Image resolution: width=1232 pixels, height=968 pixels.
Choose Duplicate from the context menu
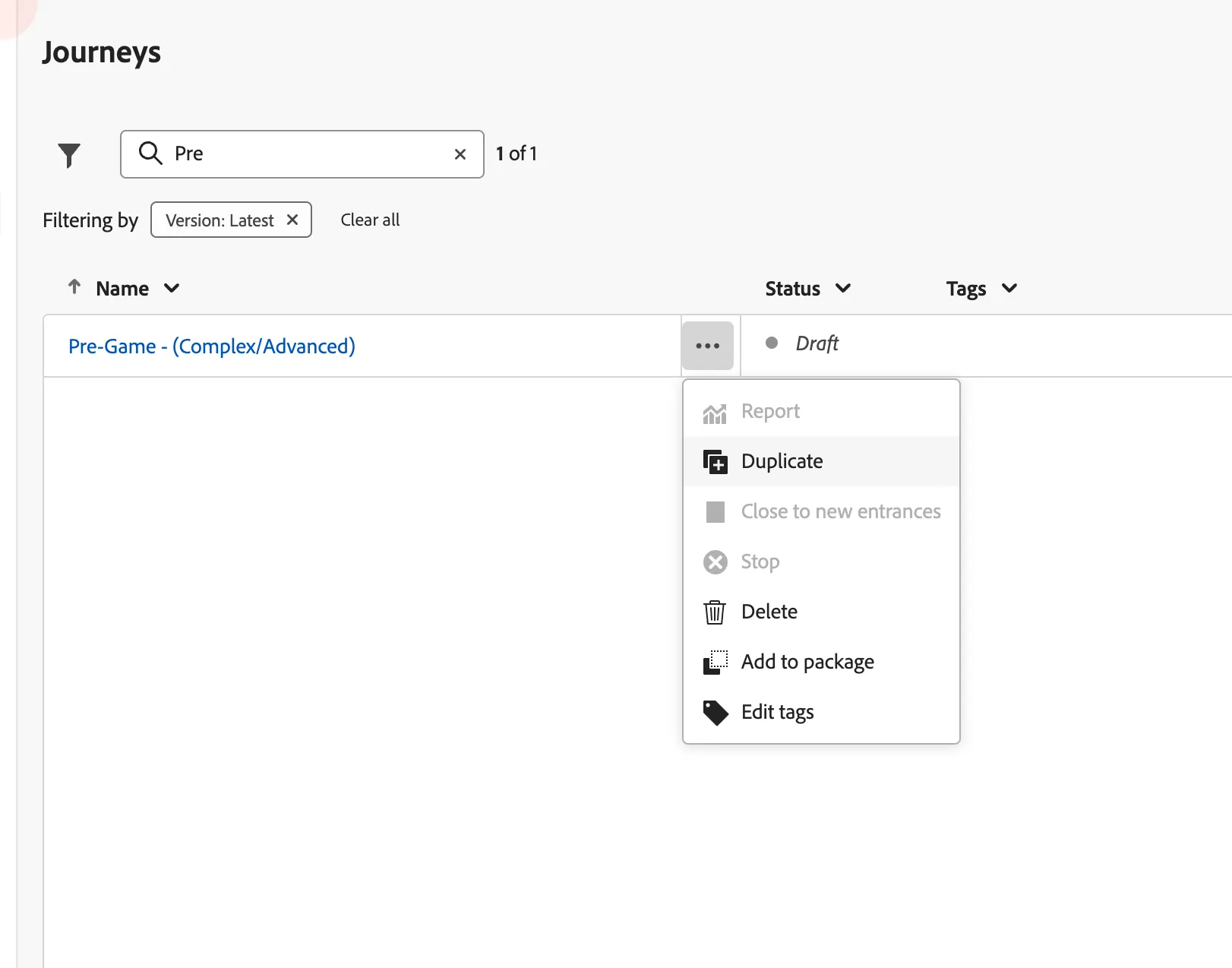[x=821, y=461]
